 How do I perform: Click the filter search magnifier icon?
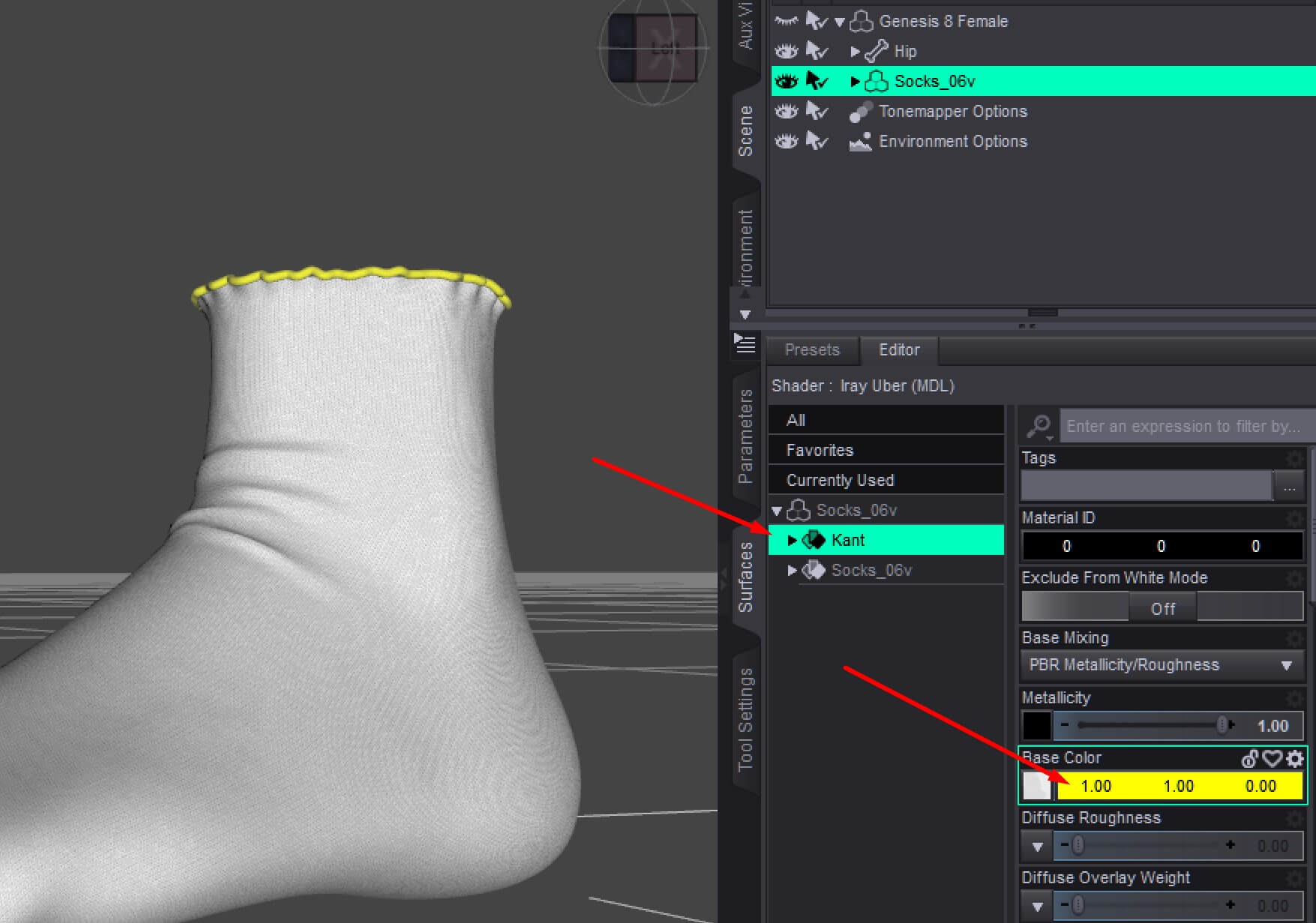1039,427
